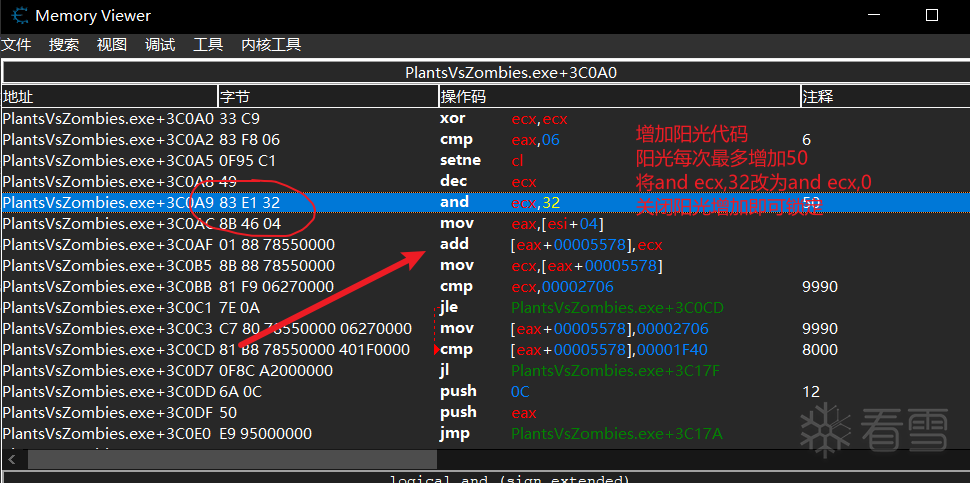This screenshot has width=970, height=483.
Task: Select highlighted row 3C0A9 and ecx,32
Action: click(x=485, y=203)
